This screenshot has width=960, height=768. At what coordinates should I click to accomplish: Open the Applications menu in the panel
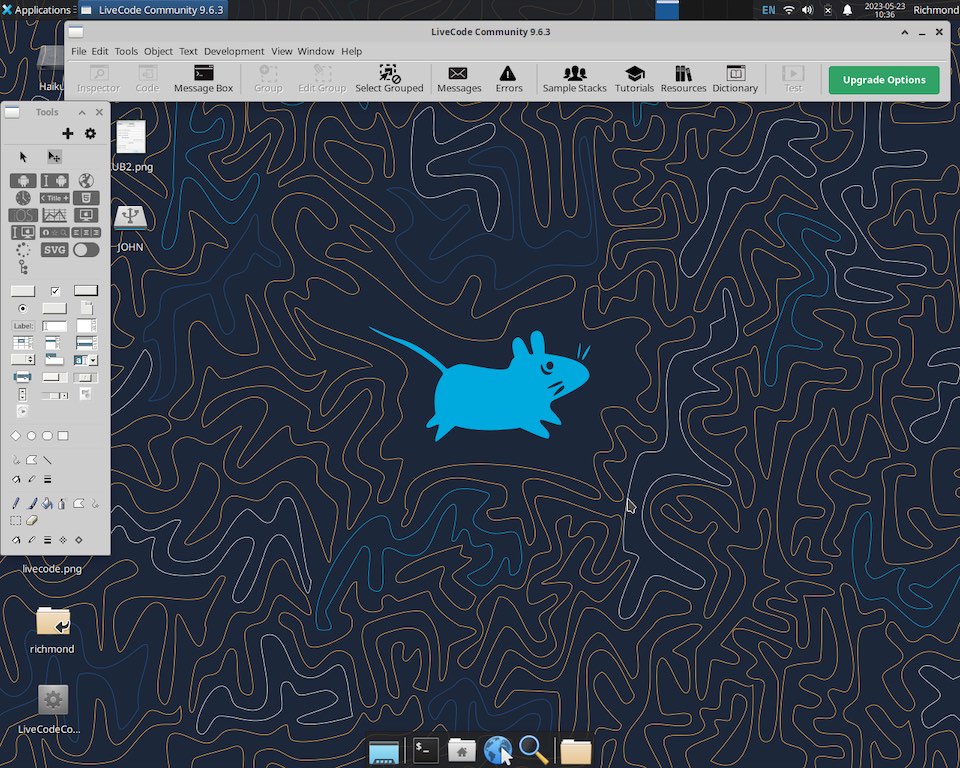tap(36, 10)
